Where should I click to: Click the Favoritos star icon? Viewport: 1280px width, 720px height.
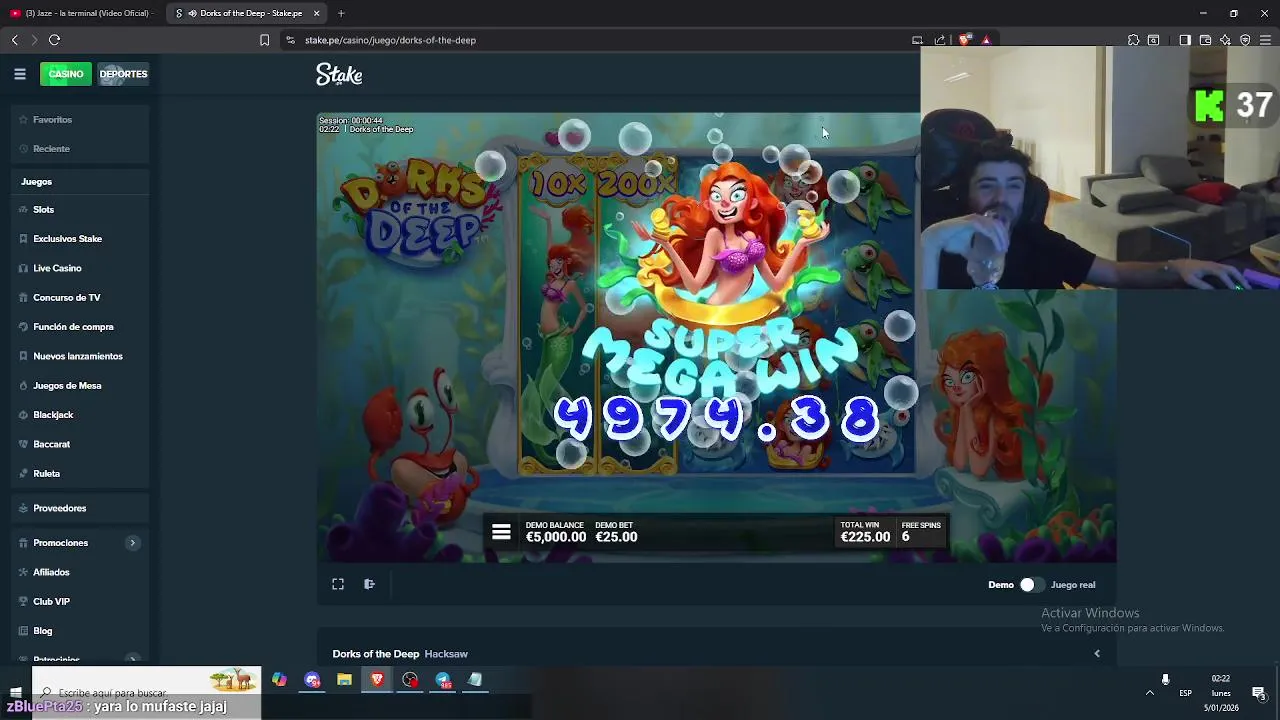coord(23,120)
